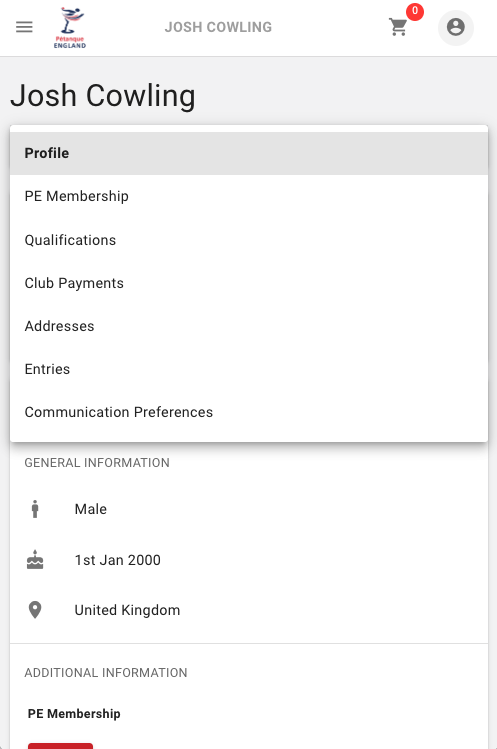497x749 pixels.
Task: Click the location pin icon
Action: 35,610
